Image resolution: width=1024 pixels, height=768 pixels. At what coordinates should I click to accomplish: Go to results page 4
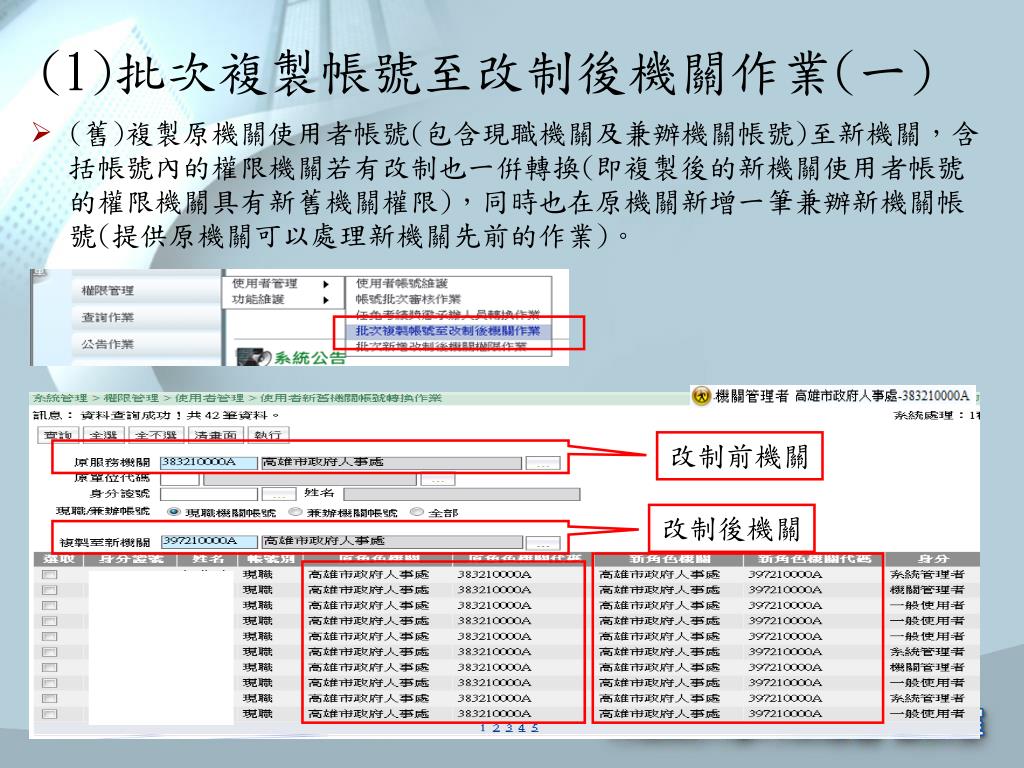(x=522, y=728)
